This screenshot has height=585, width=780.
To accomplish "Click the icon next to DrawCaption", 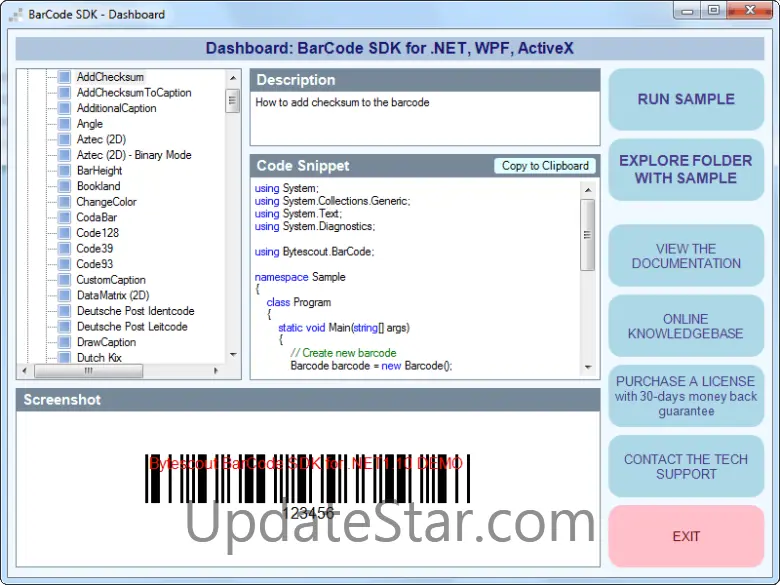I will (64, 342).
